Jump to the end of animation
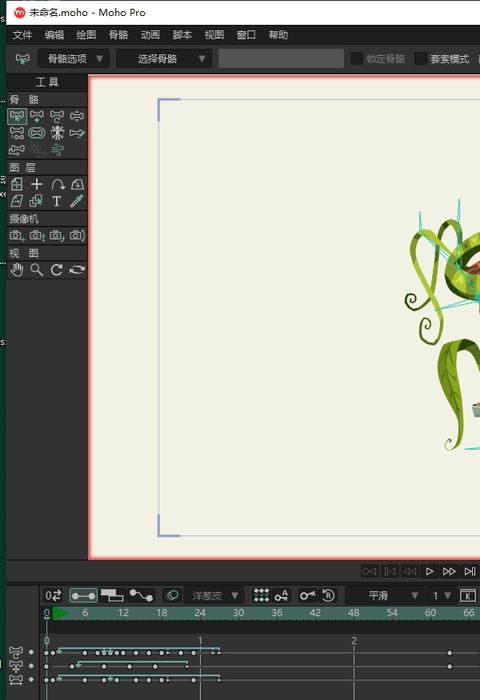This screenshot has height=700, width=480. [470, 571]
